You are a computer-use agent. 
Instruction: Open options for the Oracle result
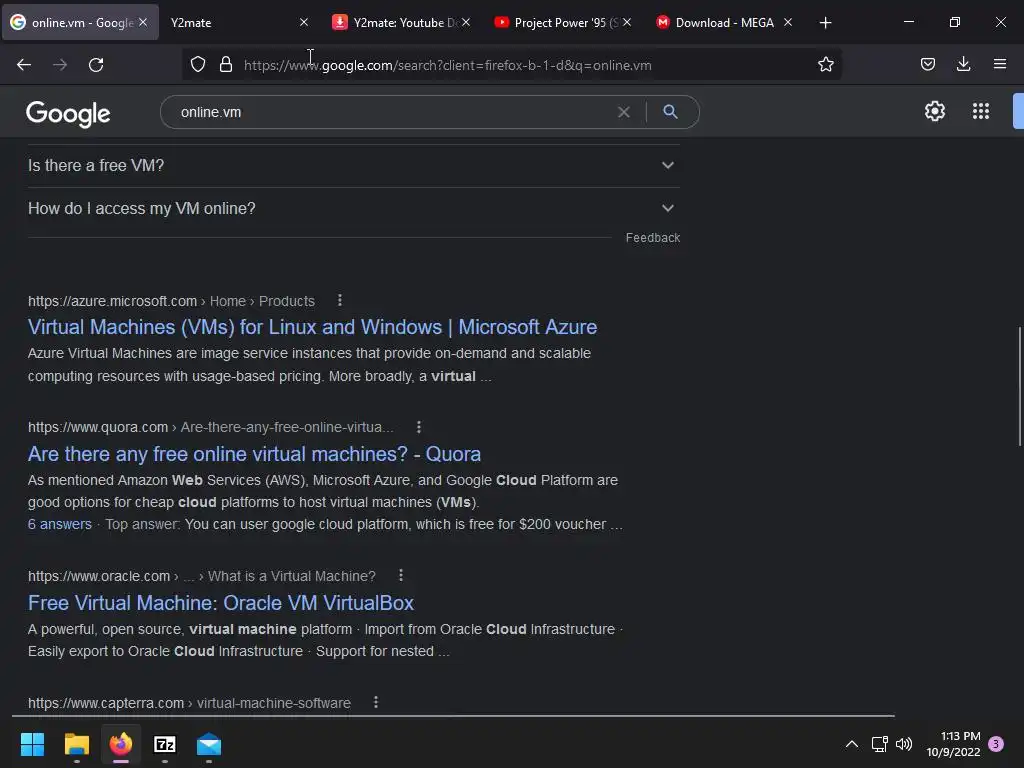coord(401,575)
